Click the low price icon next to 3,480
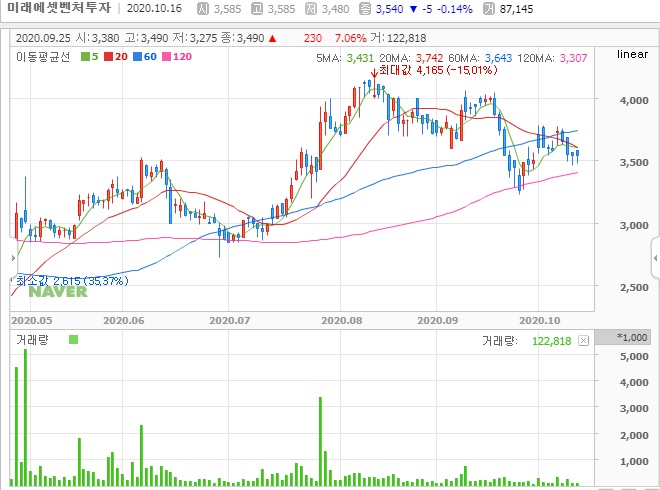Image resolution: width=660 pixels, height=490 pixels. click(311, 9)
